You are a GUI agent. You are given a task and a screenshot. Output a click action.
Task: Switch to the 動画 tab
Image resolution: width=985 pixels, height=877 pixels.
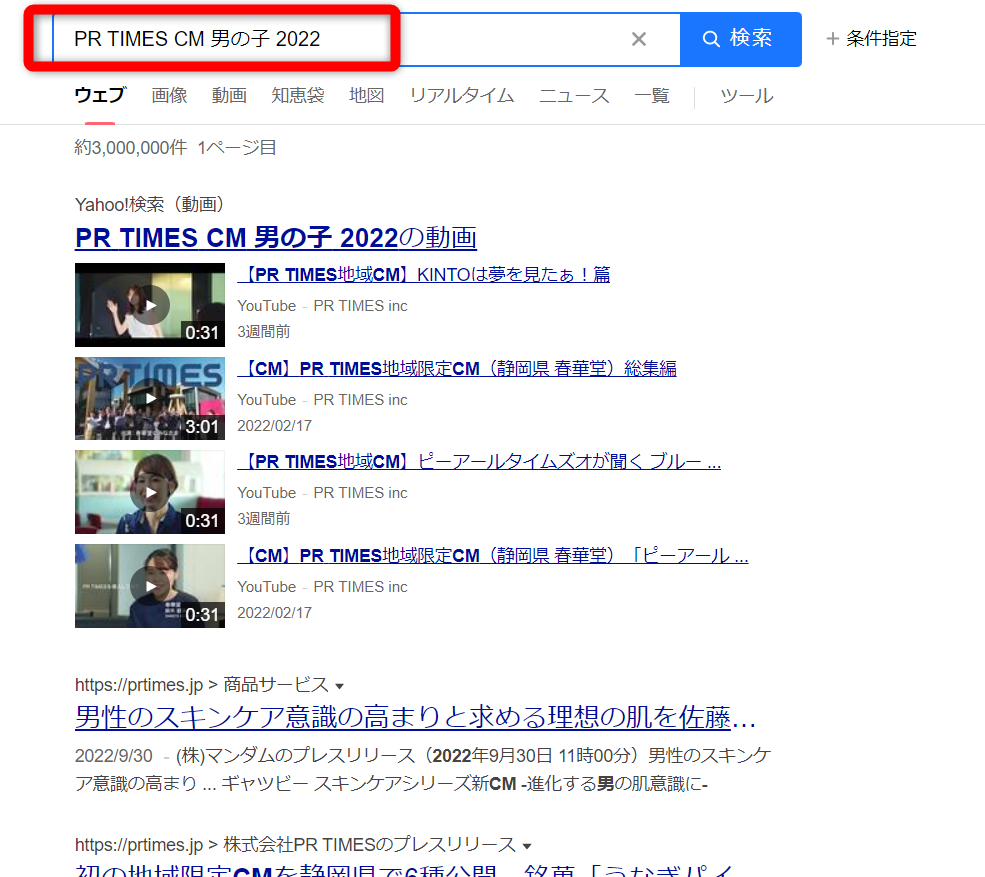[229, 95]
